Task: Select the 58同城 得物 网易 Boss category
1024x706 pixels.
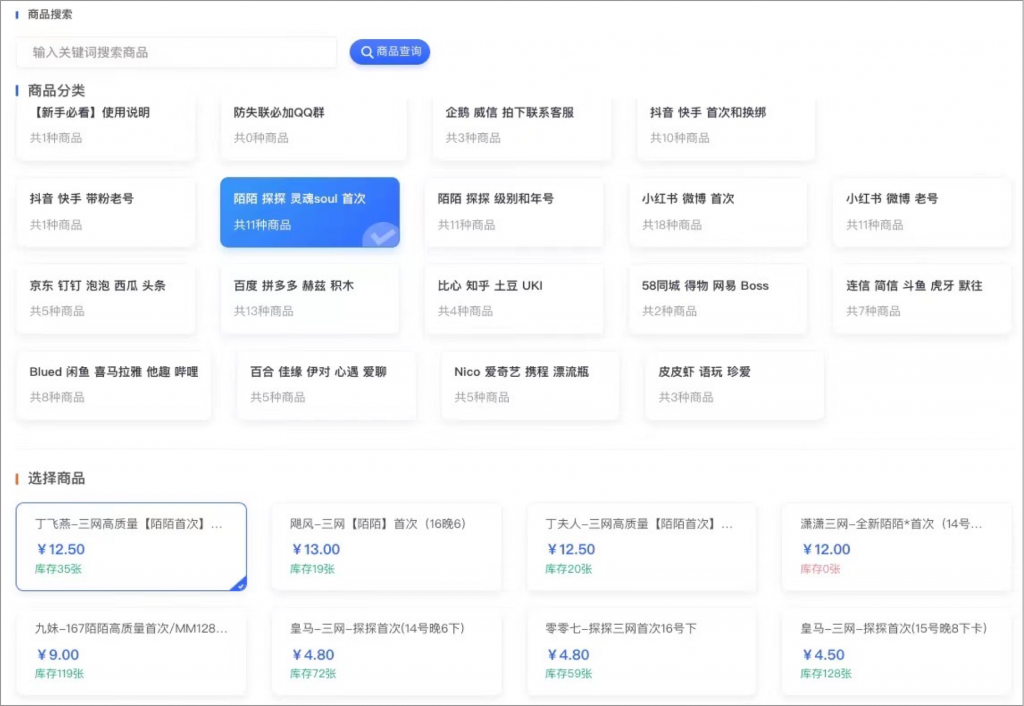Action: 718,298
